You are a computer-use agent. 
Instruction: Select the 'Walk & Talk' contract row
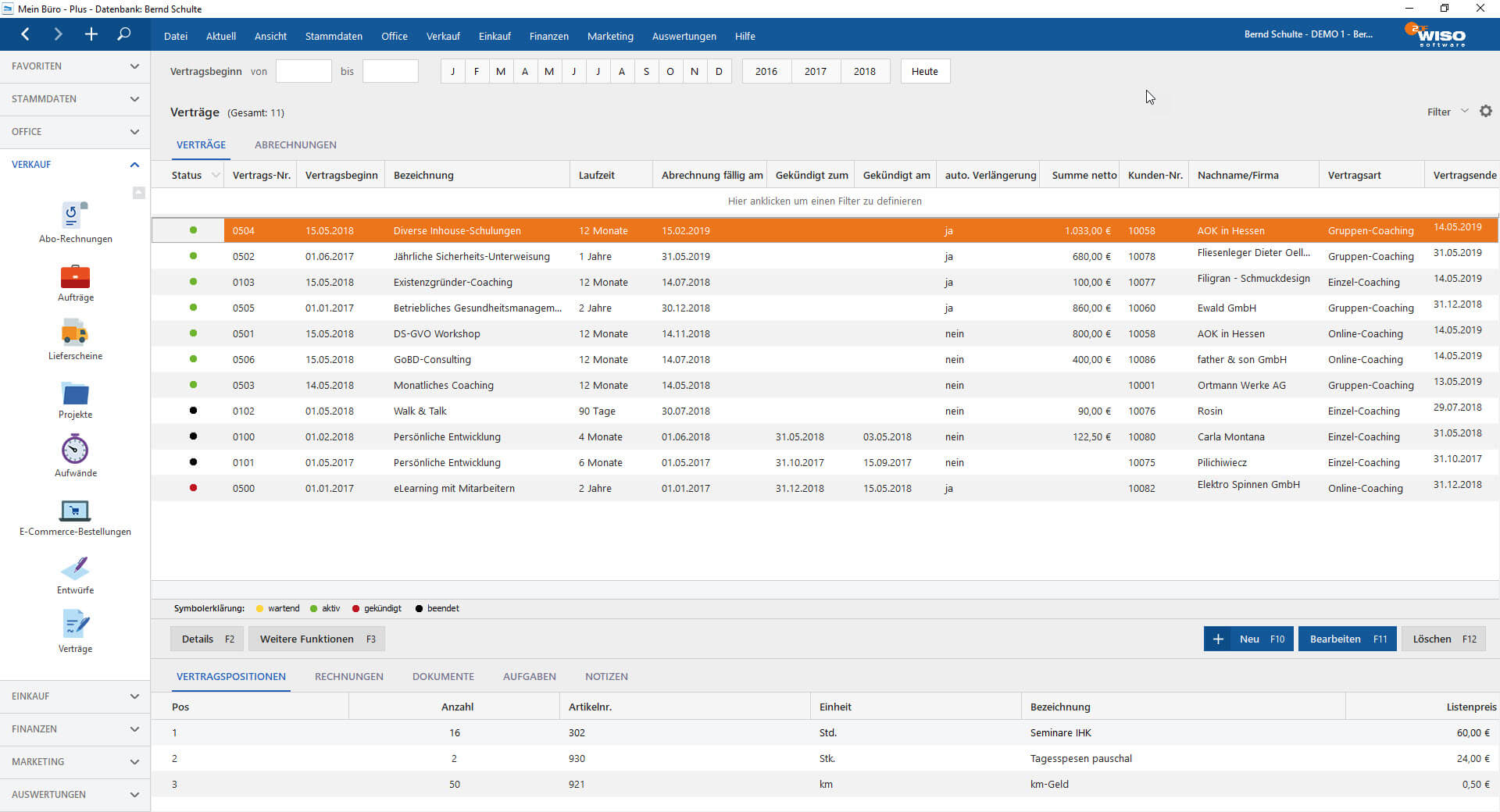coord(825,411)
